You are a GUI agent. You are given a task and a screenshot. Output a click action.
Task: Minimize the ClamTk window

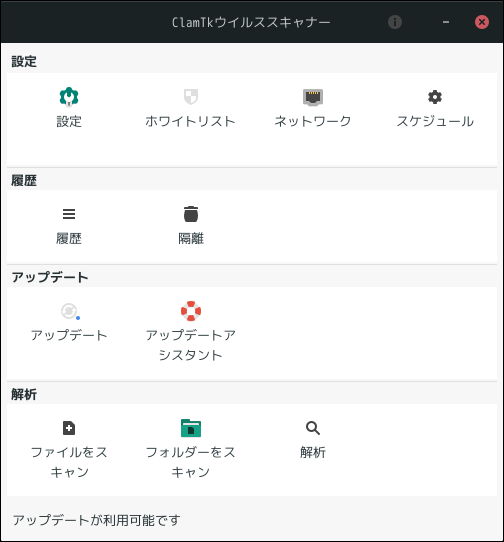[446, 22]
